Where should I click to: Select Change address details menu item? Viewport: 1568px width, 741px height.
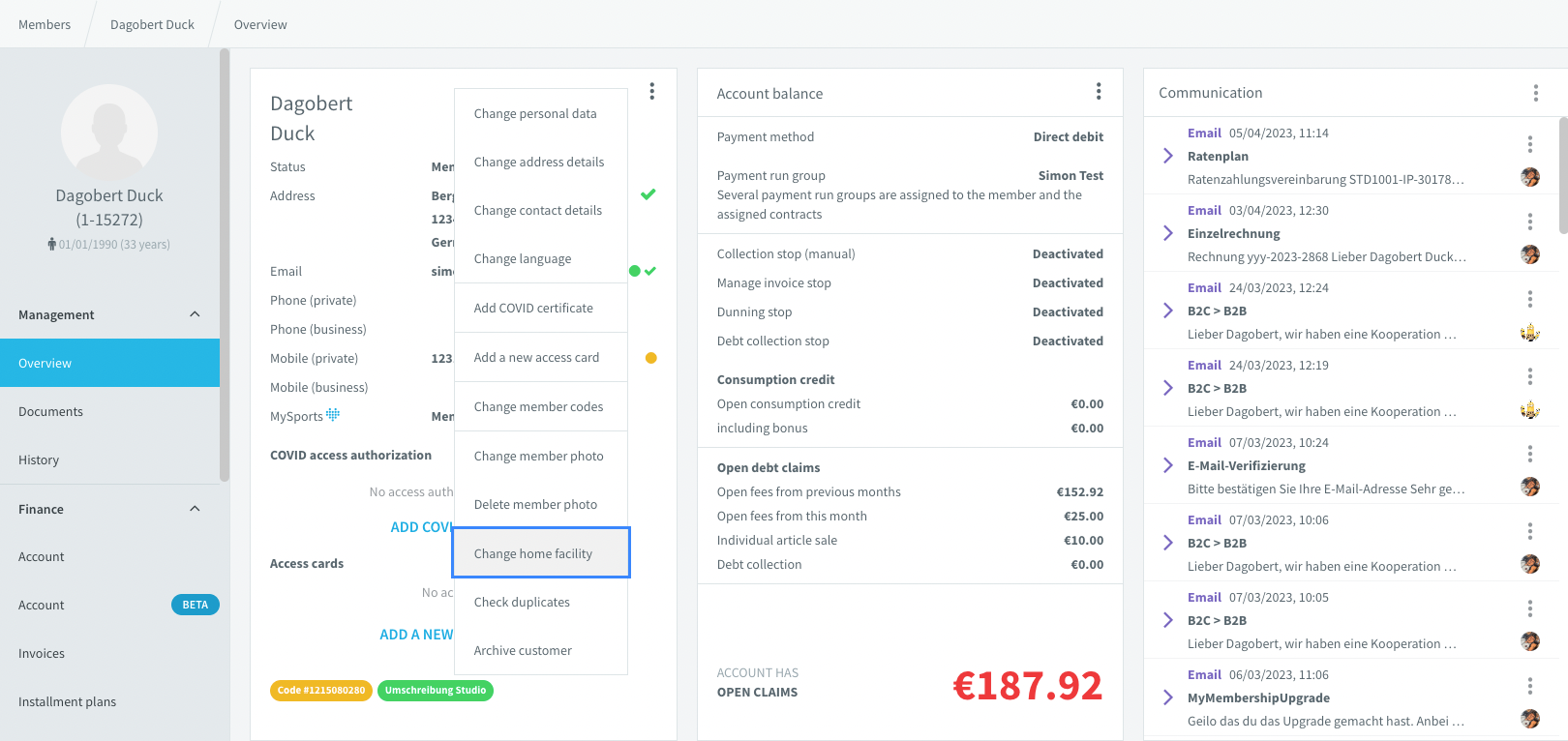pyautogui.click(x=541, y=162)
